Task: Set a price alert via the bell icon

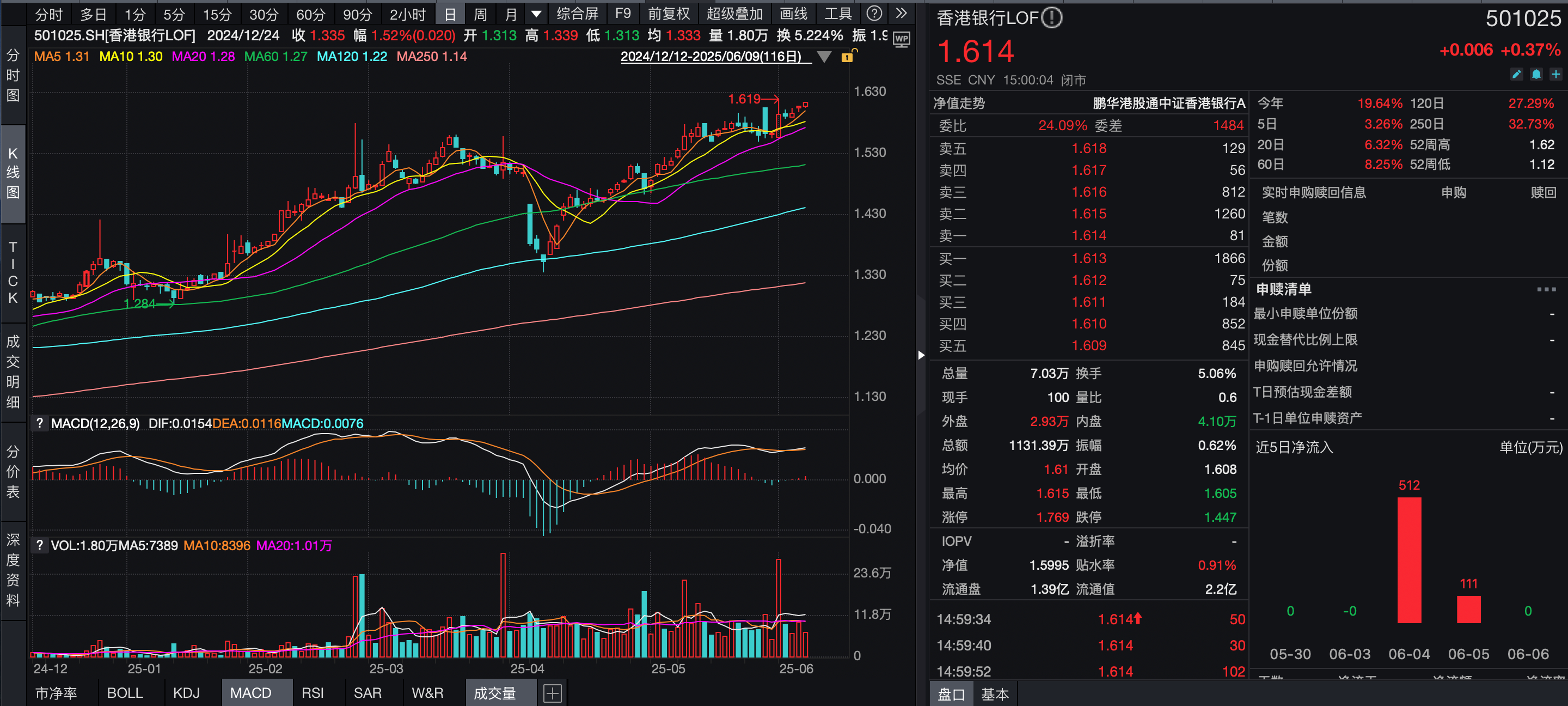Action: (1536, 73)
